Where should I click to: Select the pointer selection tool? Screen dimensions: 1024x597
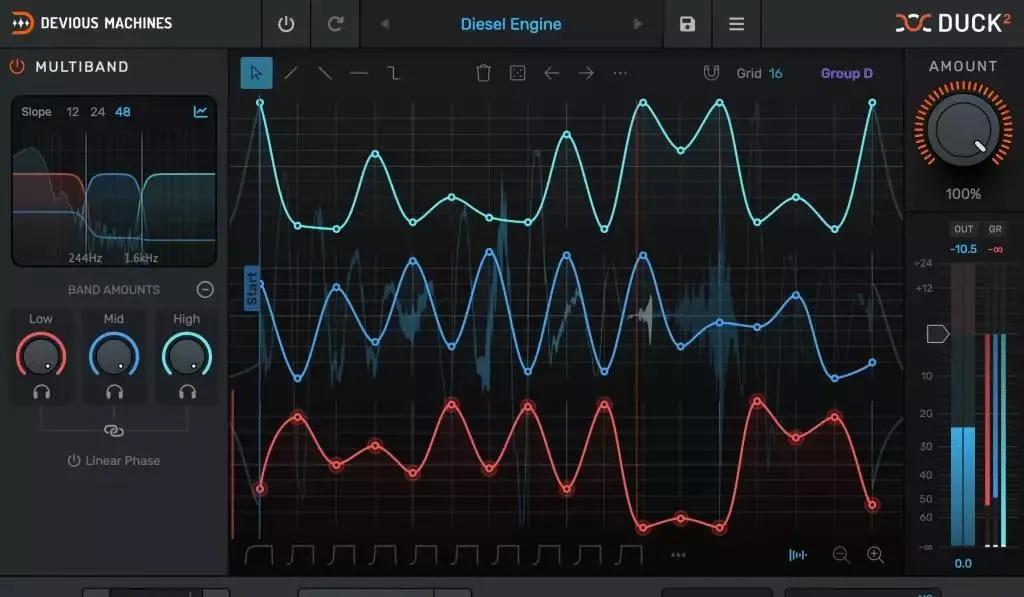point(256,73)
